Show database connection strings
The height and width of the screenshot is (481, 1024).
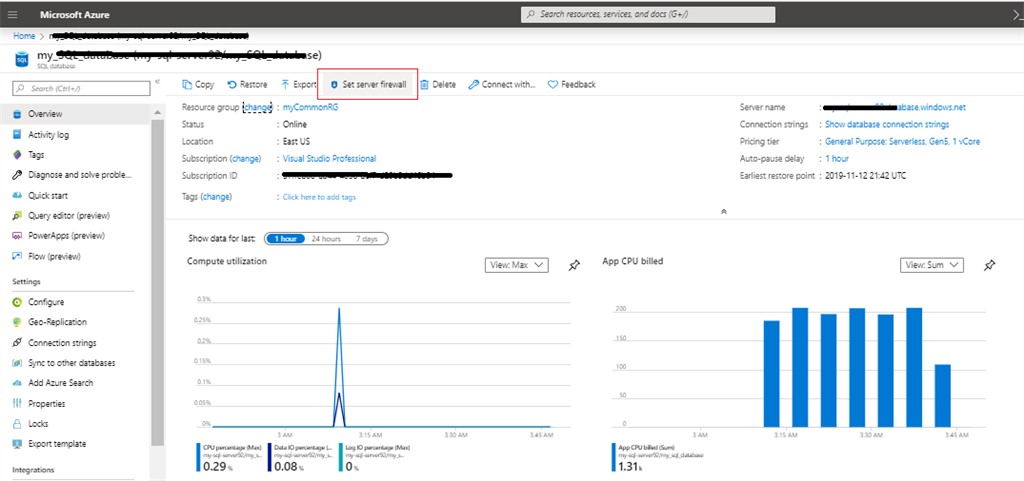pos(887,124)
